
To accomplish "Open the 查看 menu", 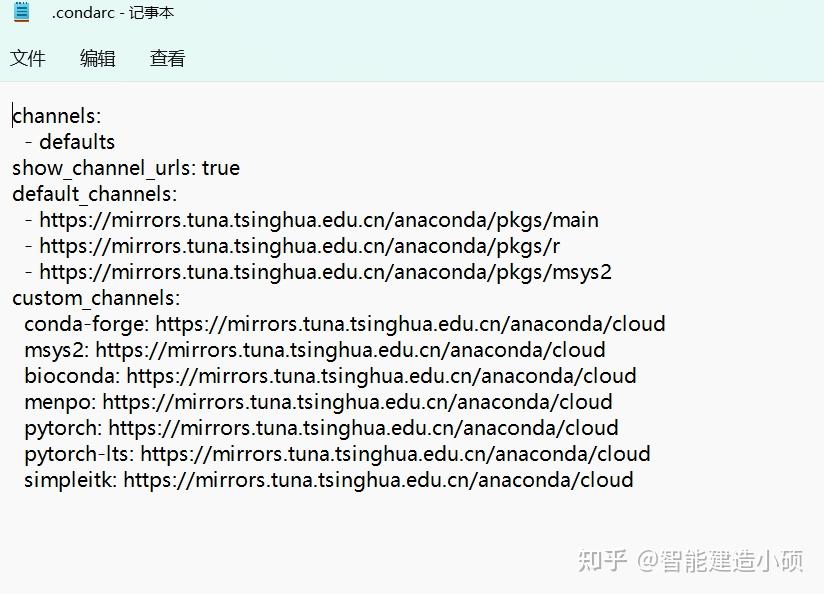I will pos(168,58).
